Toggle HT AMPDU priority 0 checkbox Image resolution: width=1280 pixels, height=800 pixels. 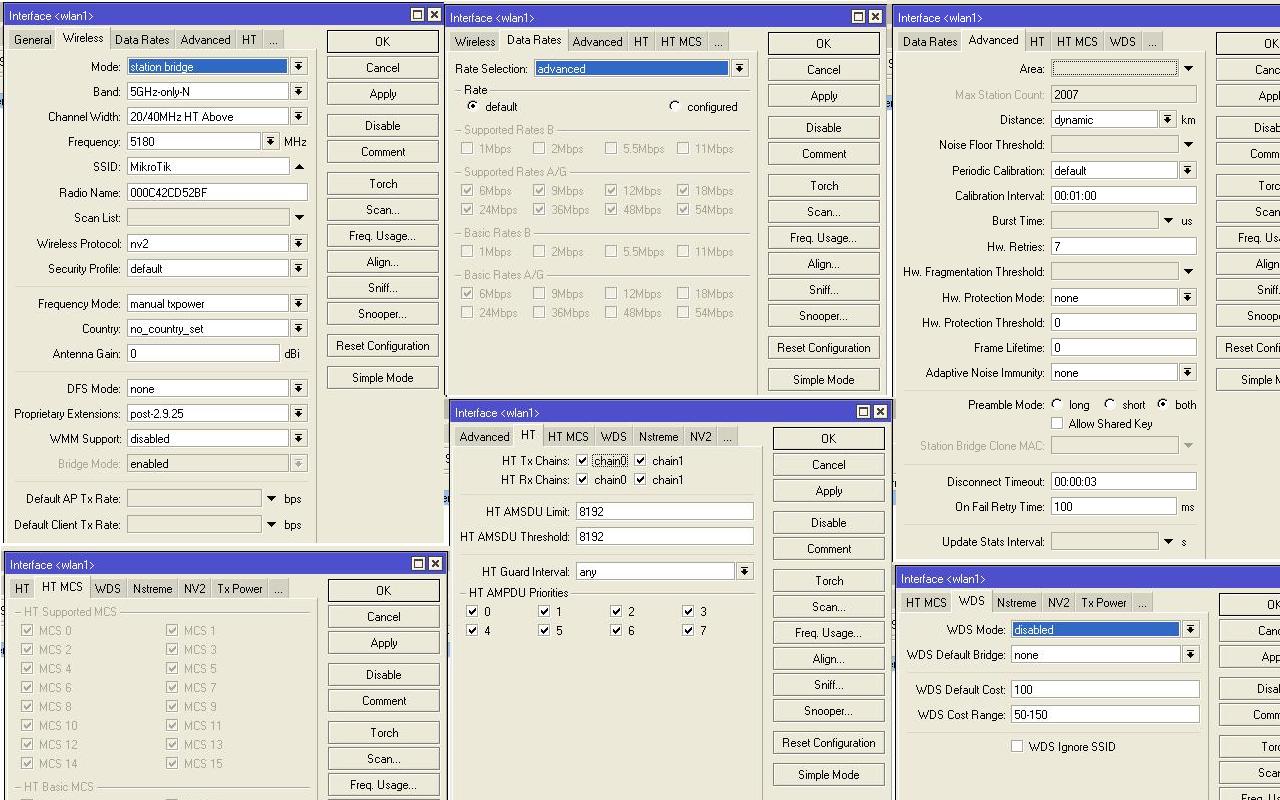(472, 611)
